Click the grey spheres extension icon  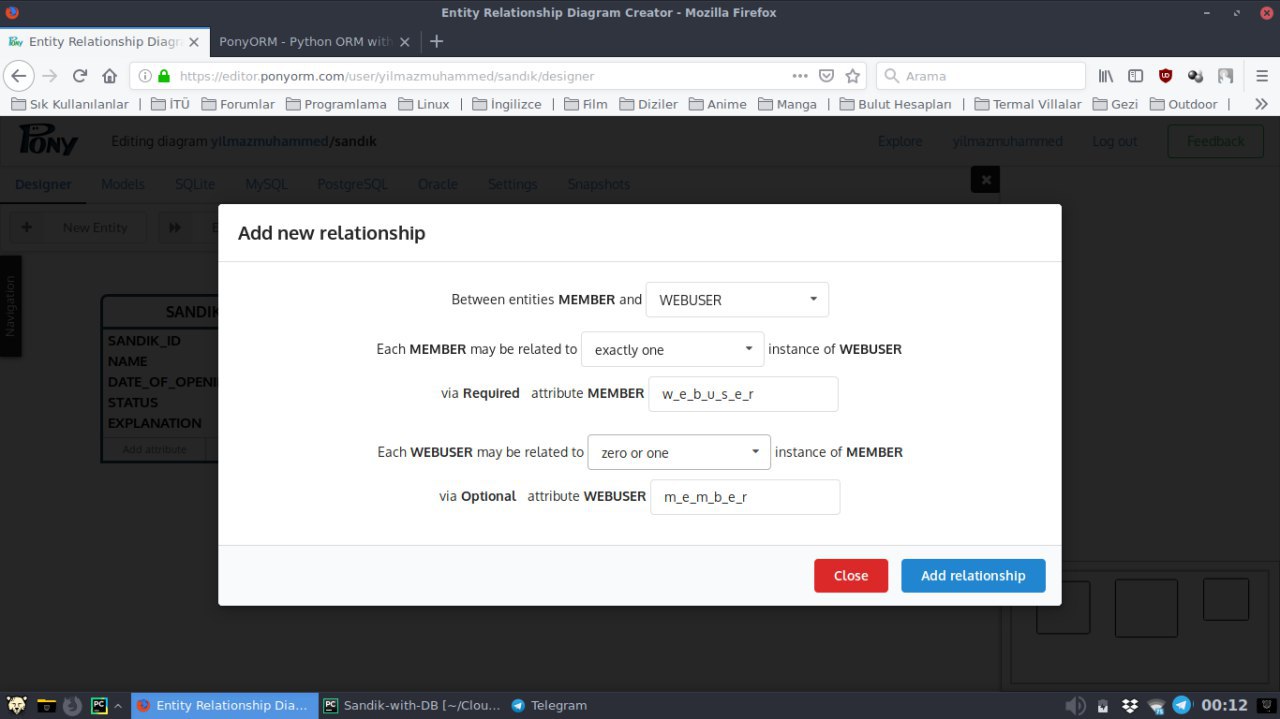1195,76
